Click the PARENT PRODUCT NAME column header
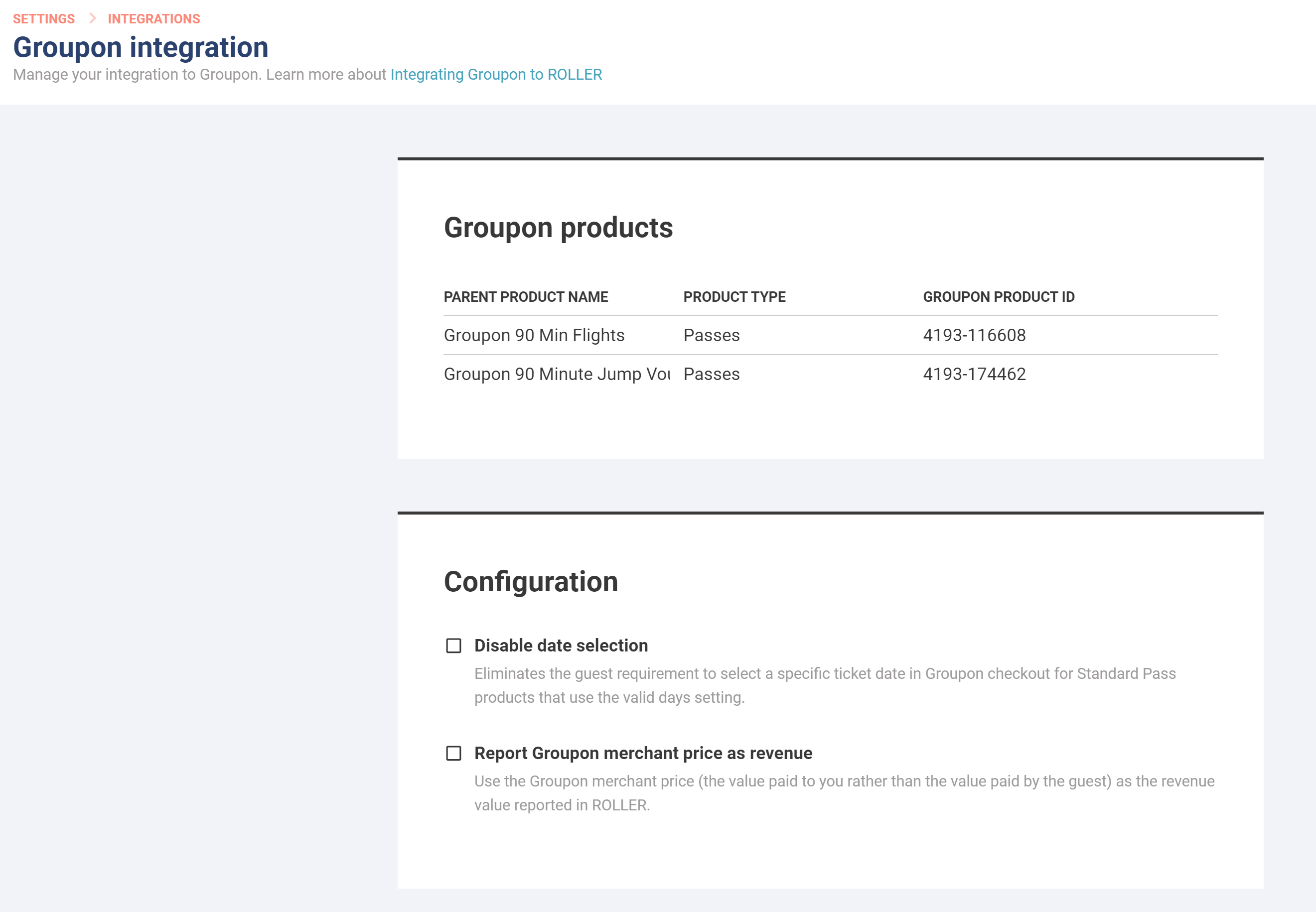 525,297
